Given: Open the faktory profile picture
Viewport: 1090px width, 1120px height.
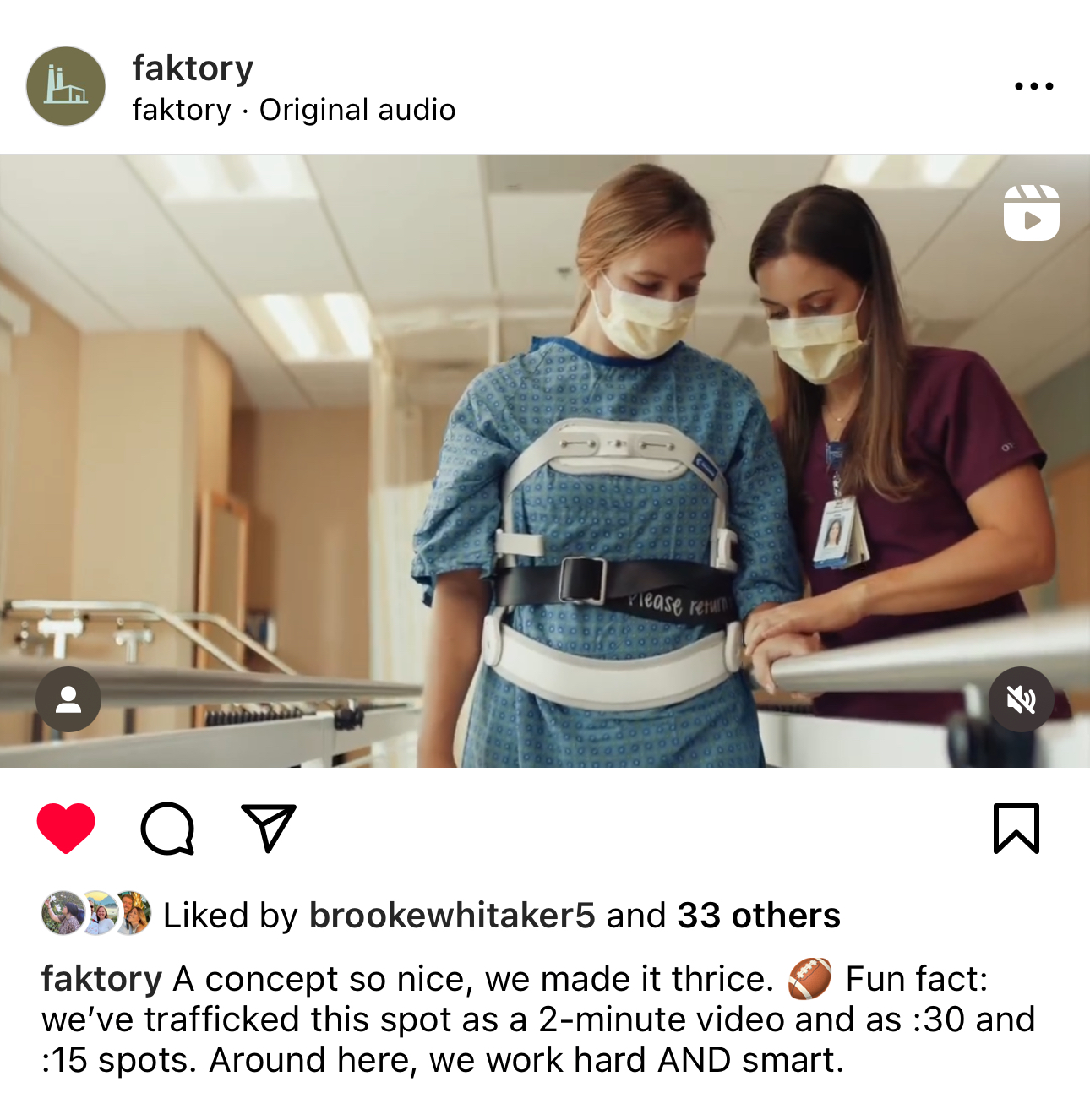Looking at the screenshot, I should coord(66,86).
